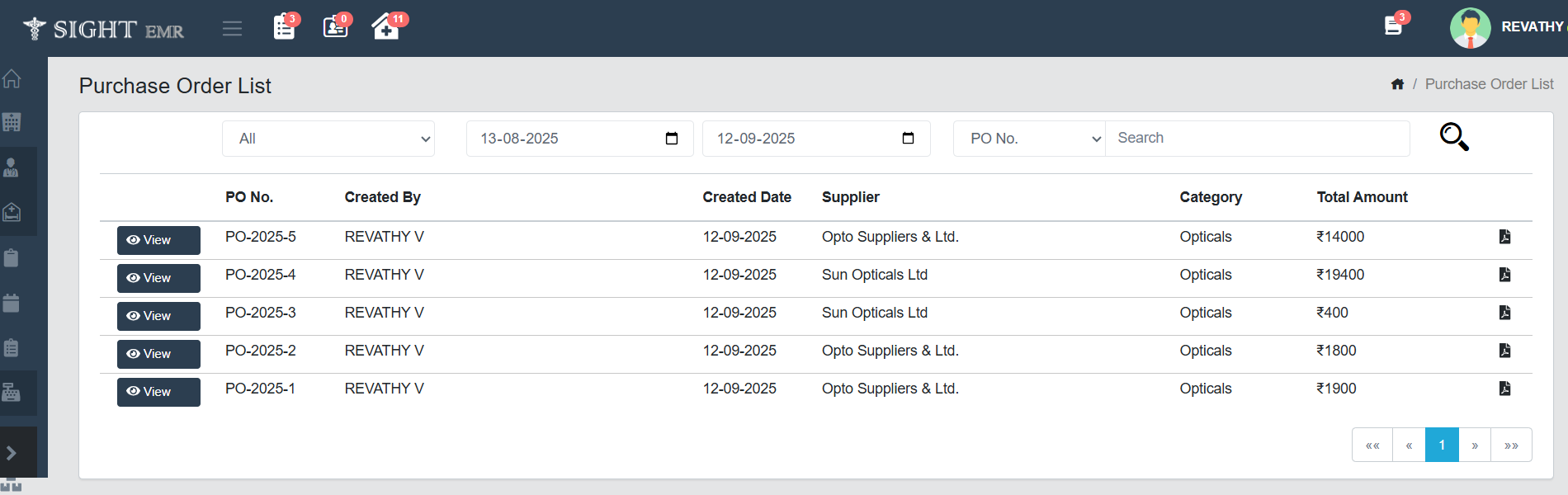The image size is (1568, 495).
Task: View purchase order PO-2025-1
Action: [158, 392]
